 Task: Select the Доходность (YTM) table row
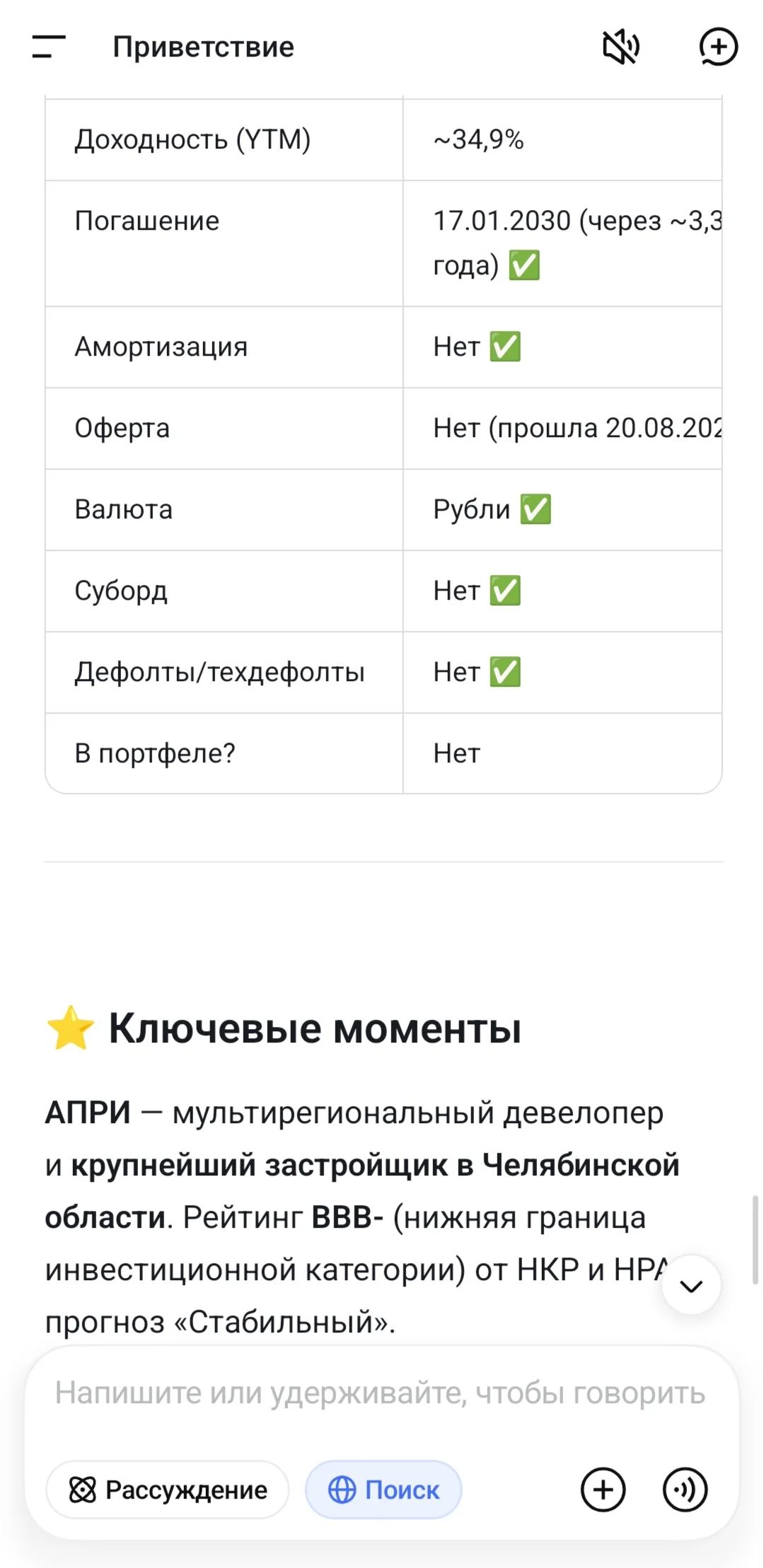(383, 139)
